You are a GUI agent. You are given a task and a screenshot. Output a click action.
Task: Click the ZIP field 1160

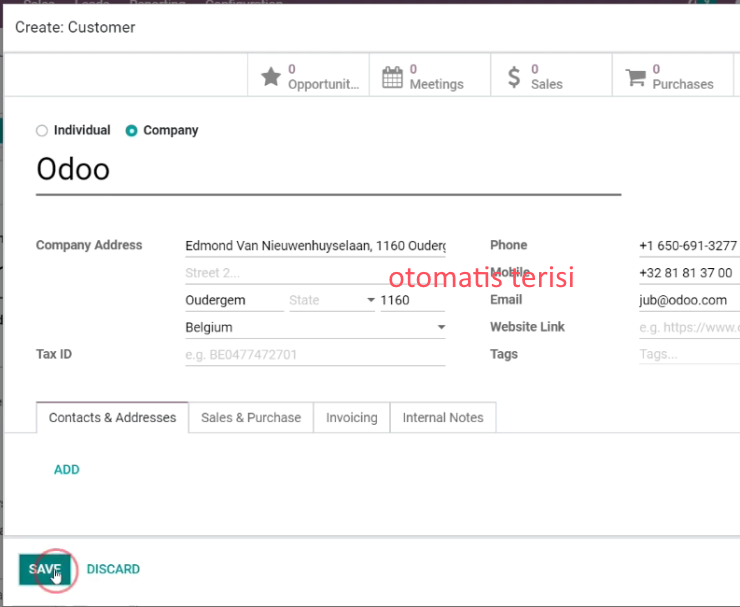(x=412, y=300)
